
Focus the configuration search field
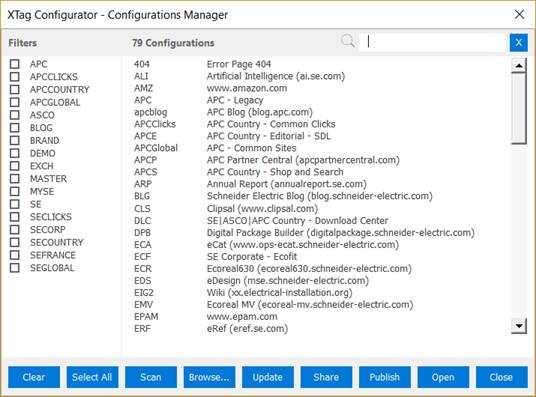pos(432,42)
